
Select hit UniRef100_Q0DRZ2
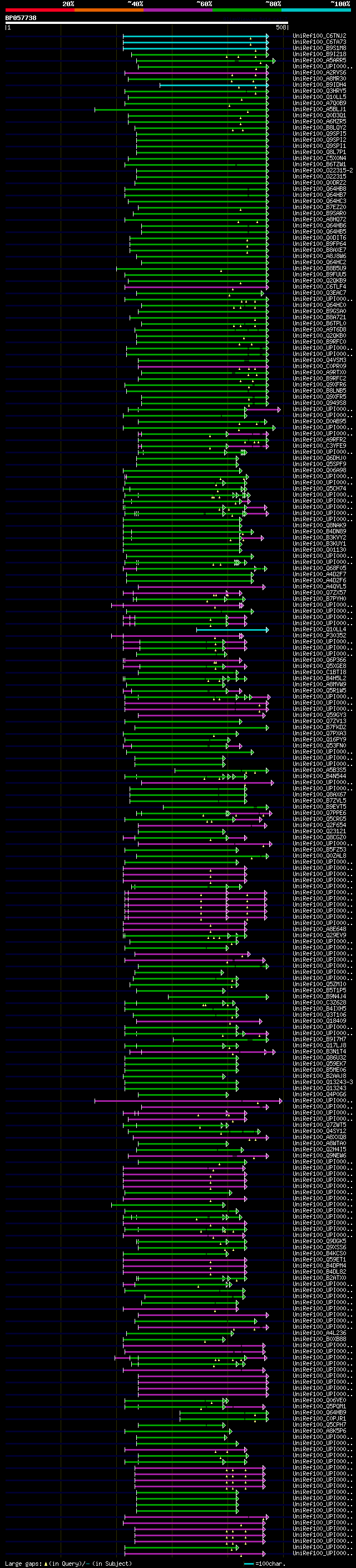click(319, 182)
